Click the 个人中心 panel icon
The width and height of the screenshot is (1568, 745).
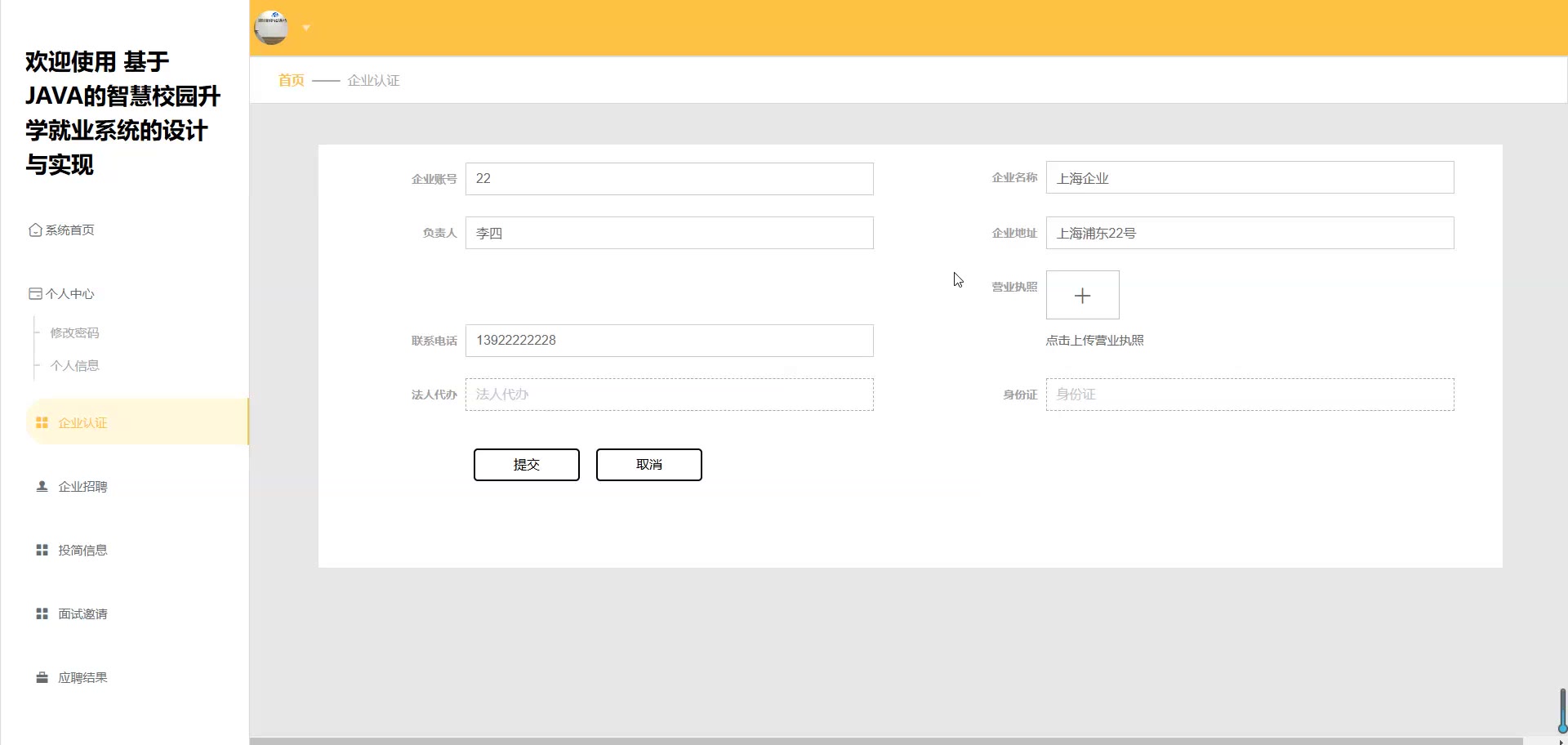pos(35,294)
